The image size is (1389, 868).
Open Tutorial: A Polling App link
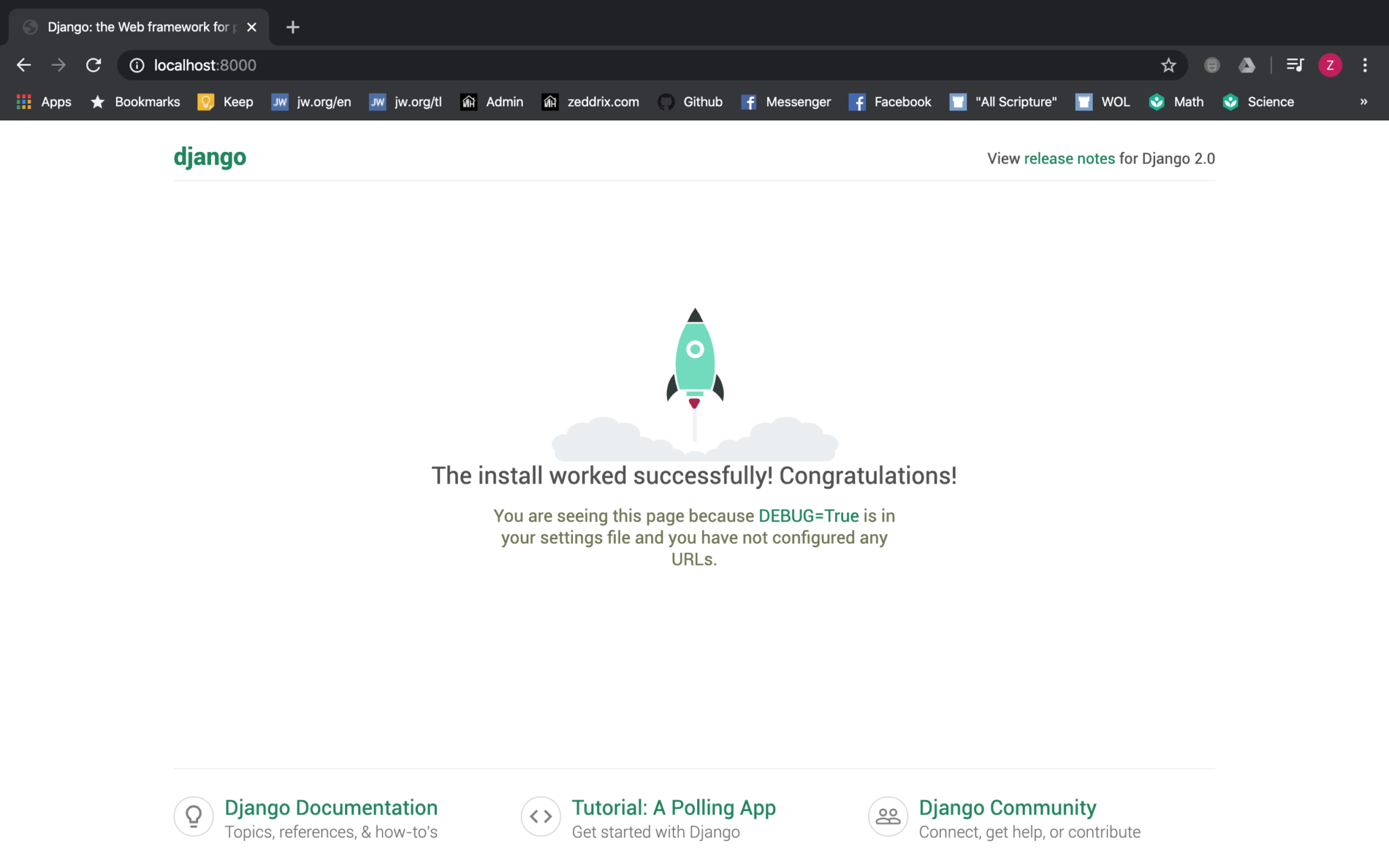pyautogui.click(x=673, y=808)
